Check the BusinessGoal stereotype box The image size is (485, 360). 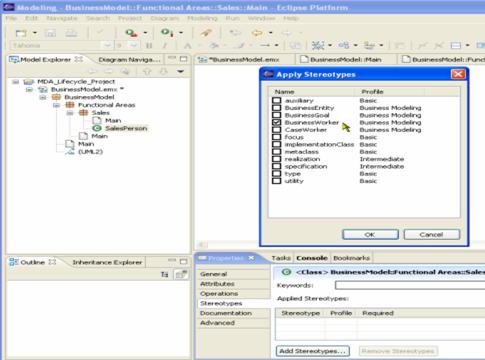[276, 115]
